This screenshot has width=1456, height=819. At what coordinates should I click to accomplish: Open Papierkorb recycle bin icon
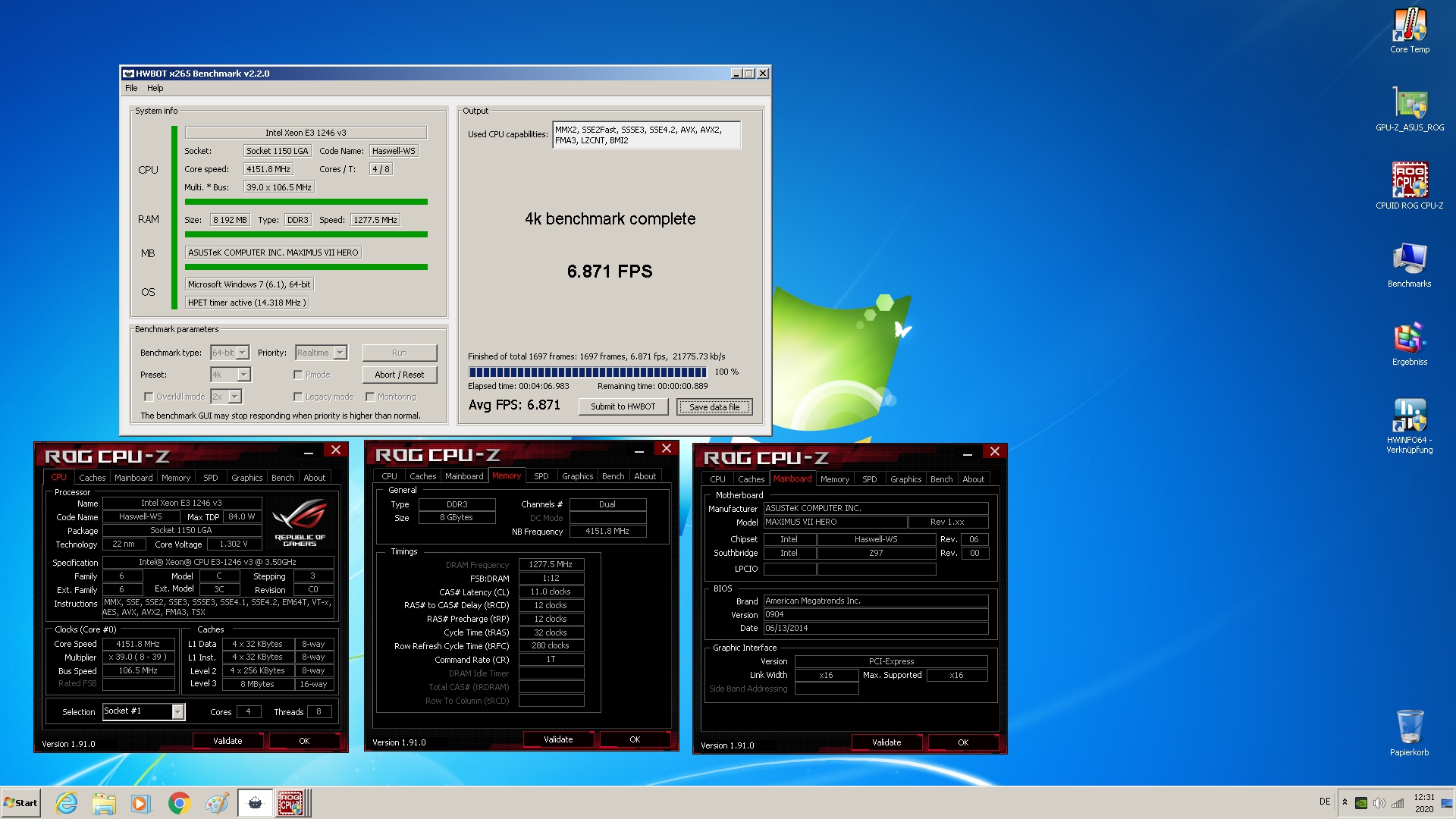pyautogui.click(x=1410, y=733)
